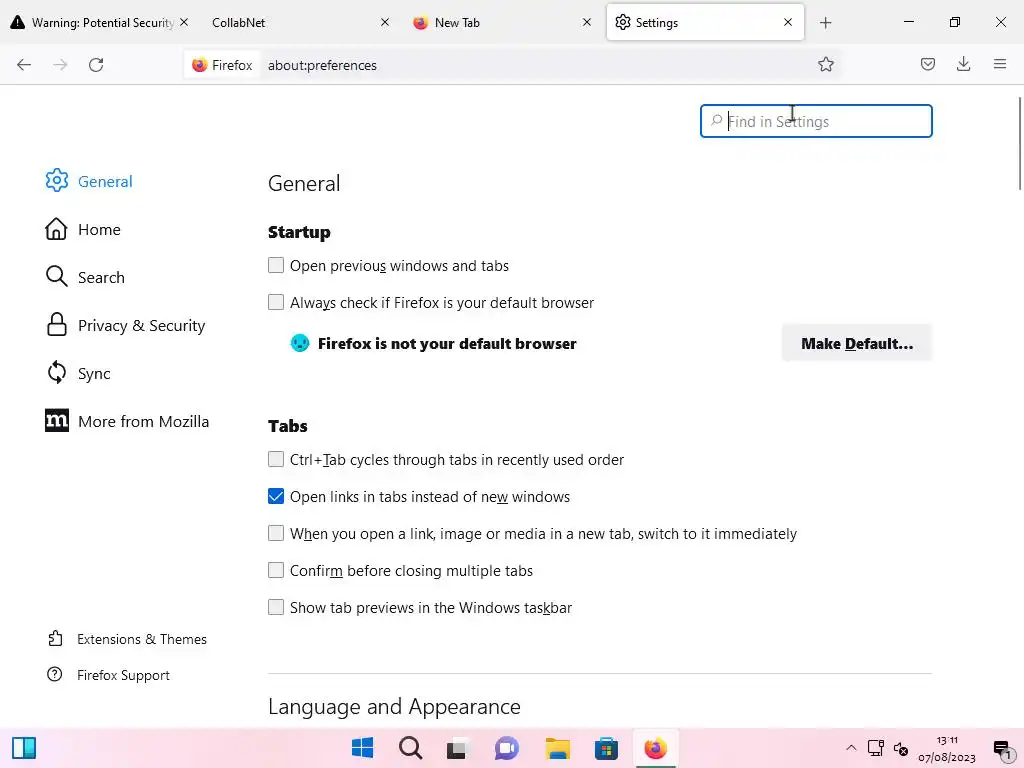
Task: Enable switch to new tab immediately option
Action: [276, 533]
